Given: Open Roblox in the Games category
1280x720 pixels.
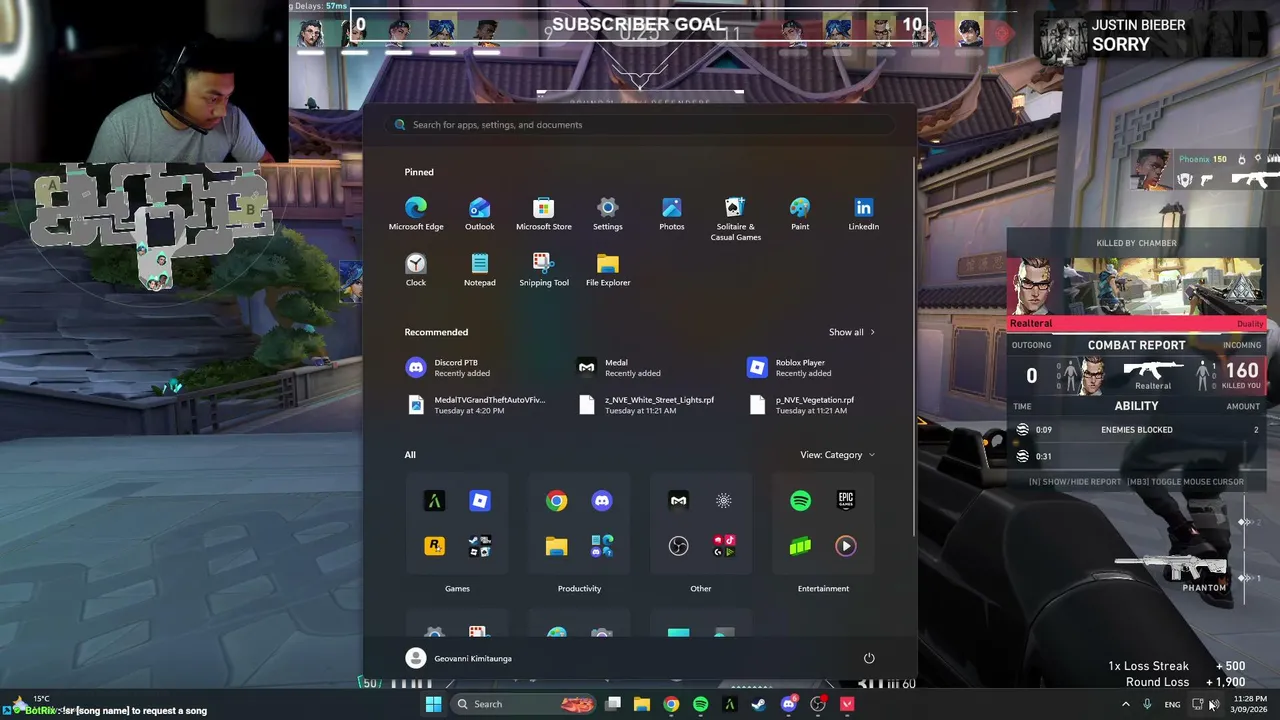Looking at the screenshot, I should [480, 501].
